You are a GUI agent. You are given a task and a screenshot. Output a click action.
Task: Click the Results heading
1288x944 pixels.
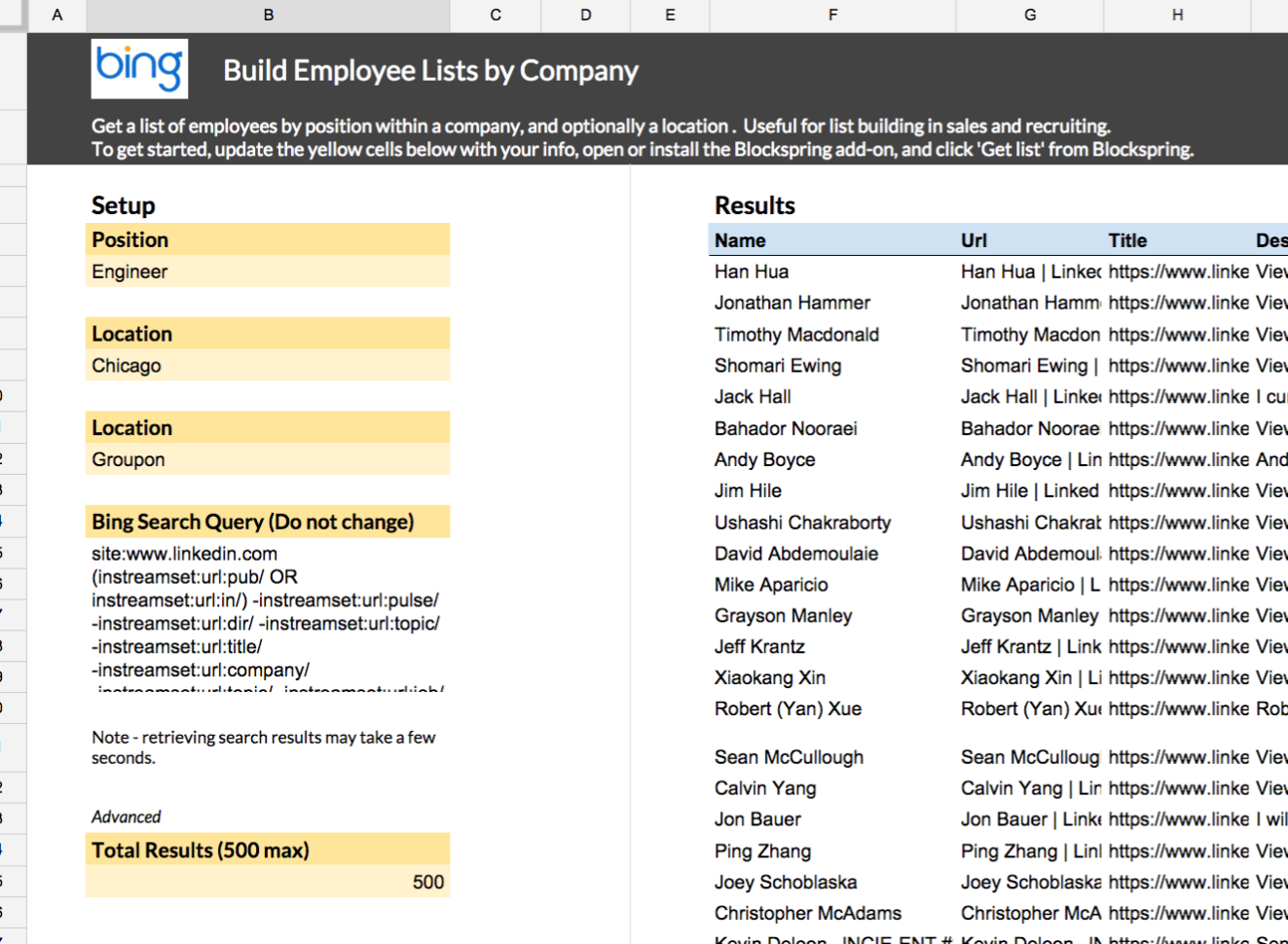click(x=754, y=205)
